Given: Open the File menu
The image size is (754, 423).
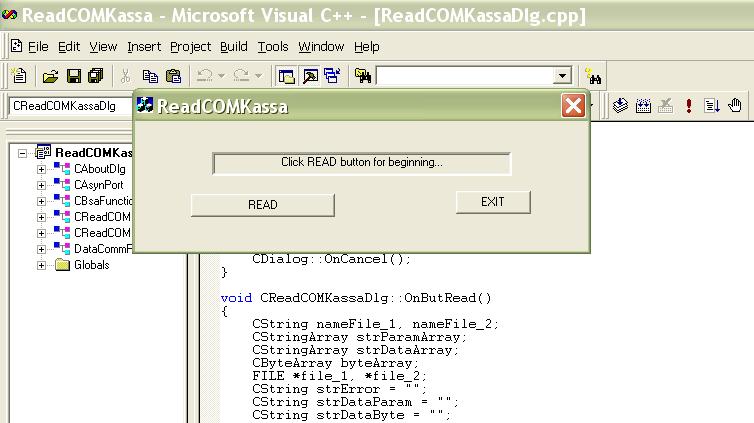Looking at the screenshot, I should coord(38,47).
